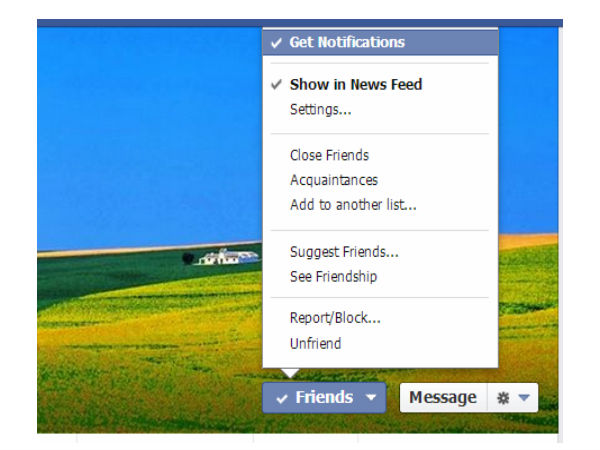The height and width of the screenshot is (450, 600).
Task: Expand the blue arrow next to gear
Action: click(524, 398)
